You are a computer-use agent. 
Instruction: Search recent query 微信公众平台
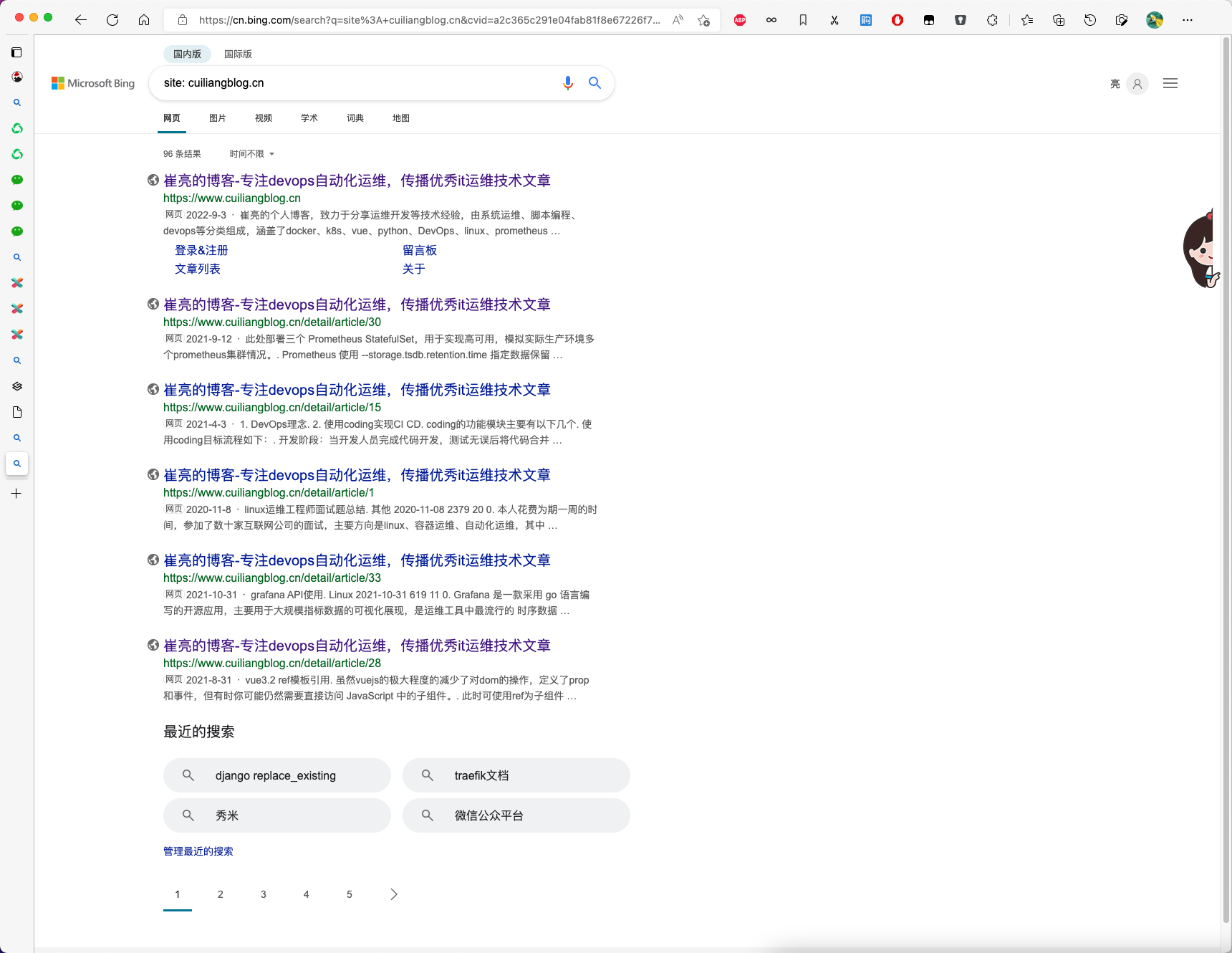(516, 815)
